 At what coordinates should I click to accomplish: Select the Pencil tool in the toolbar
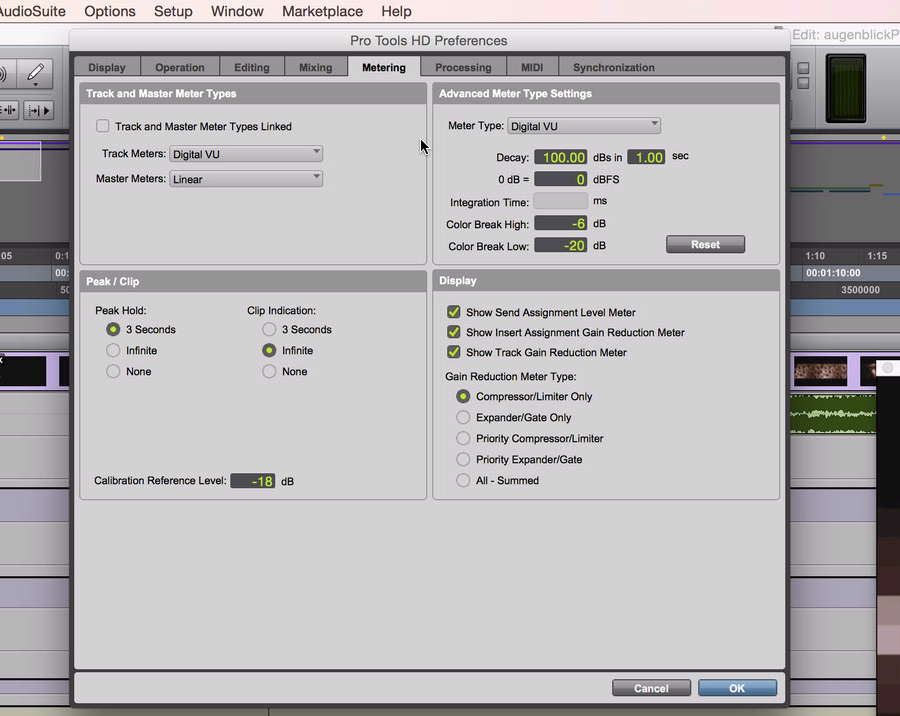click(x=35, y=73)
